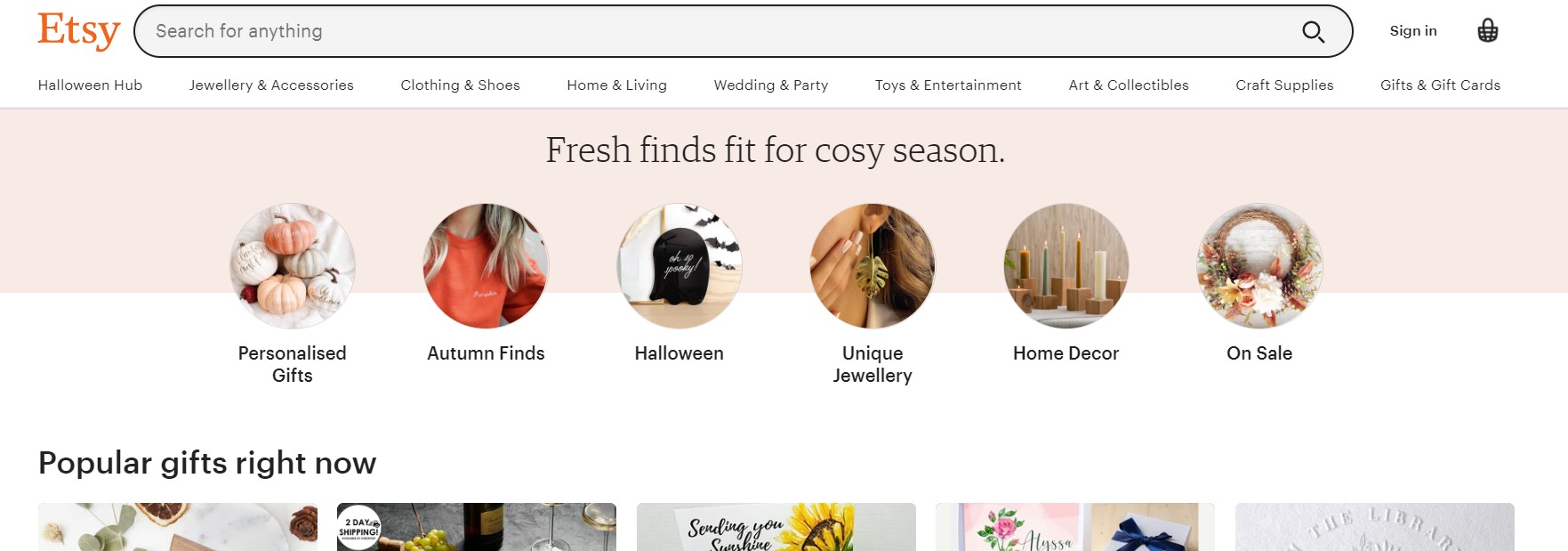This screenshot has width=1568, height=551.
Task: Click the Etsy logo
Action: click(78, 31)
